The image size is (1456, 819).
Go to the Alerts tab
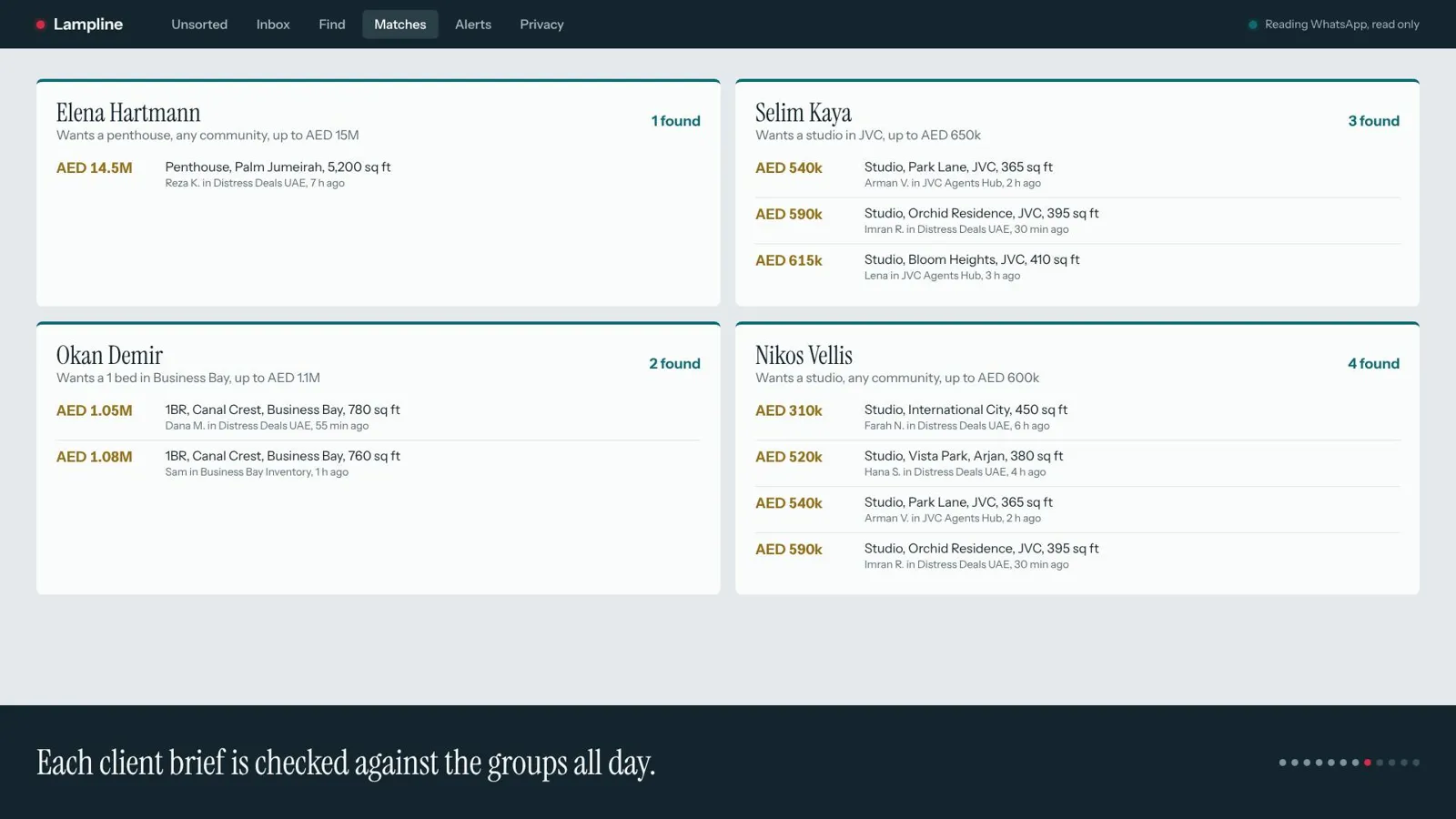473,25
